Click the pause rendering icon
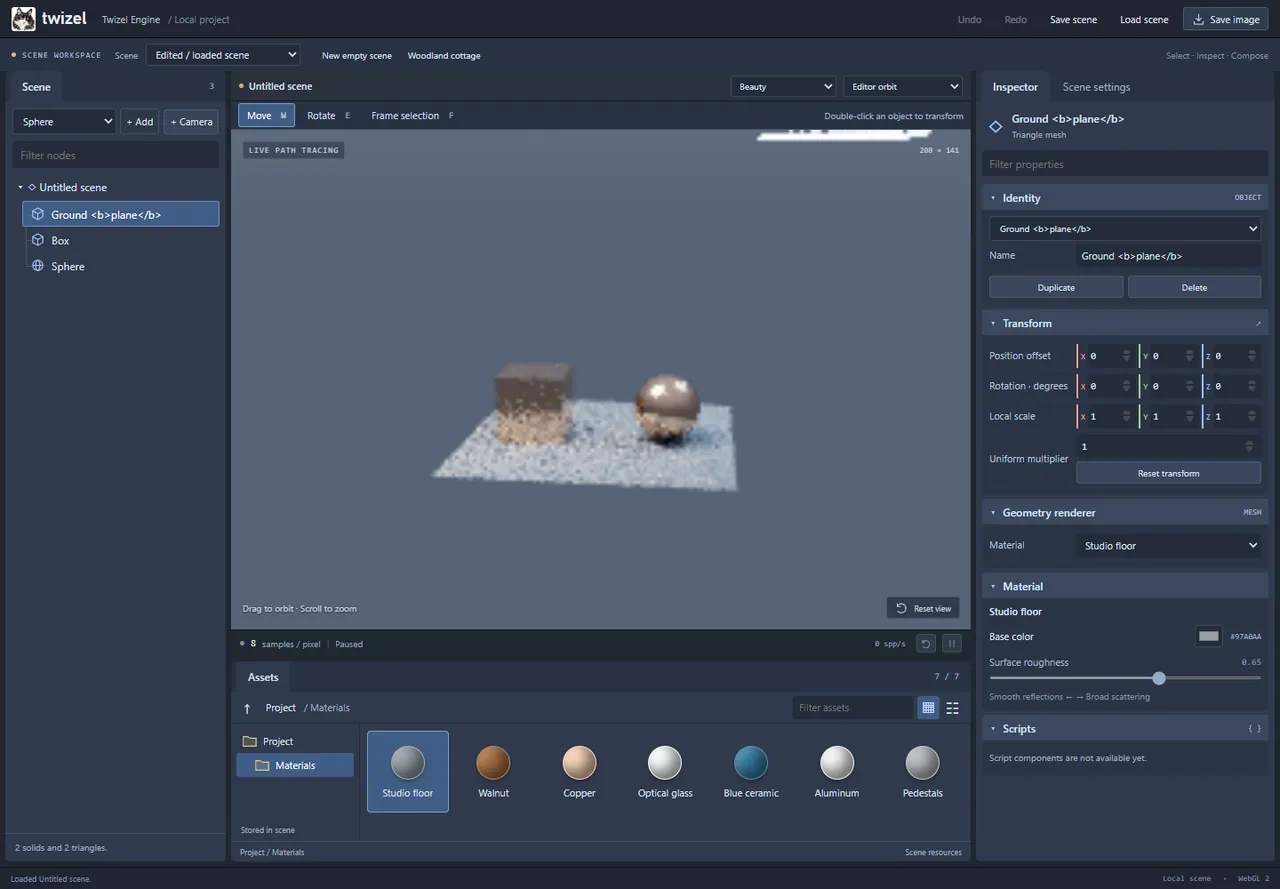This screenshot has width=1280, height=889. (952, 644)
